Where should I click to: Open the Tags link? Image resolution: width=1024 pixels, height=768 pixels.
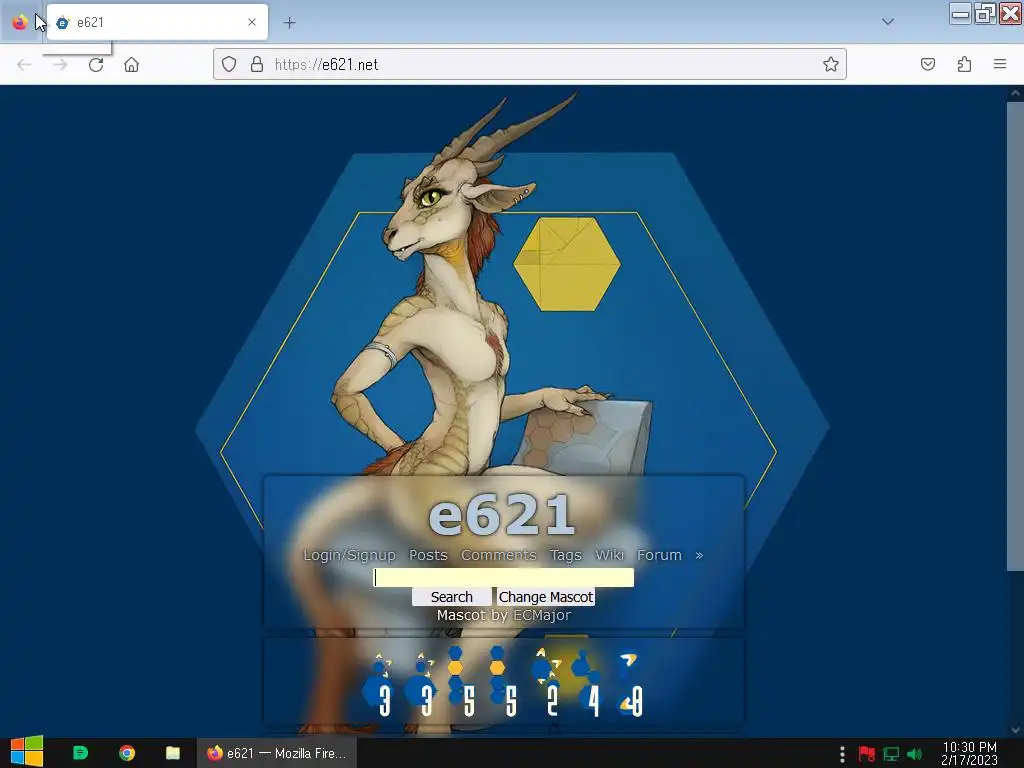[566, 555]
